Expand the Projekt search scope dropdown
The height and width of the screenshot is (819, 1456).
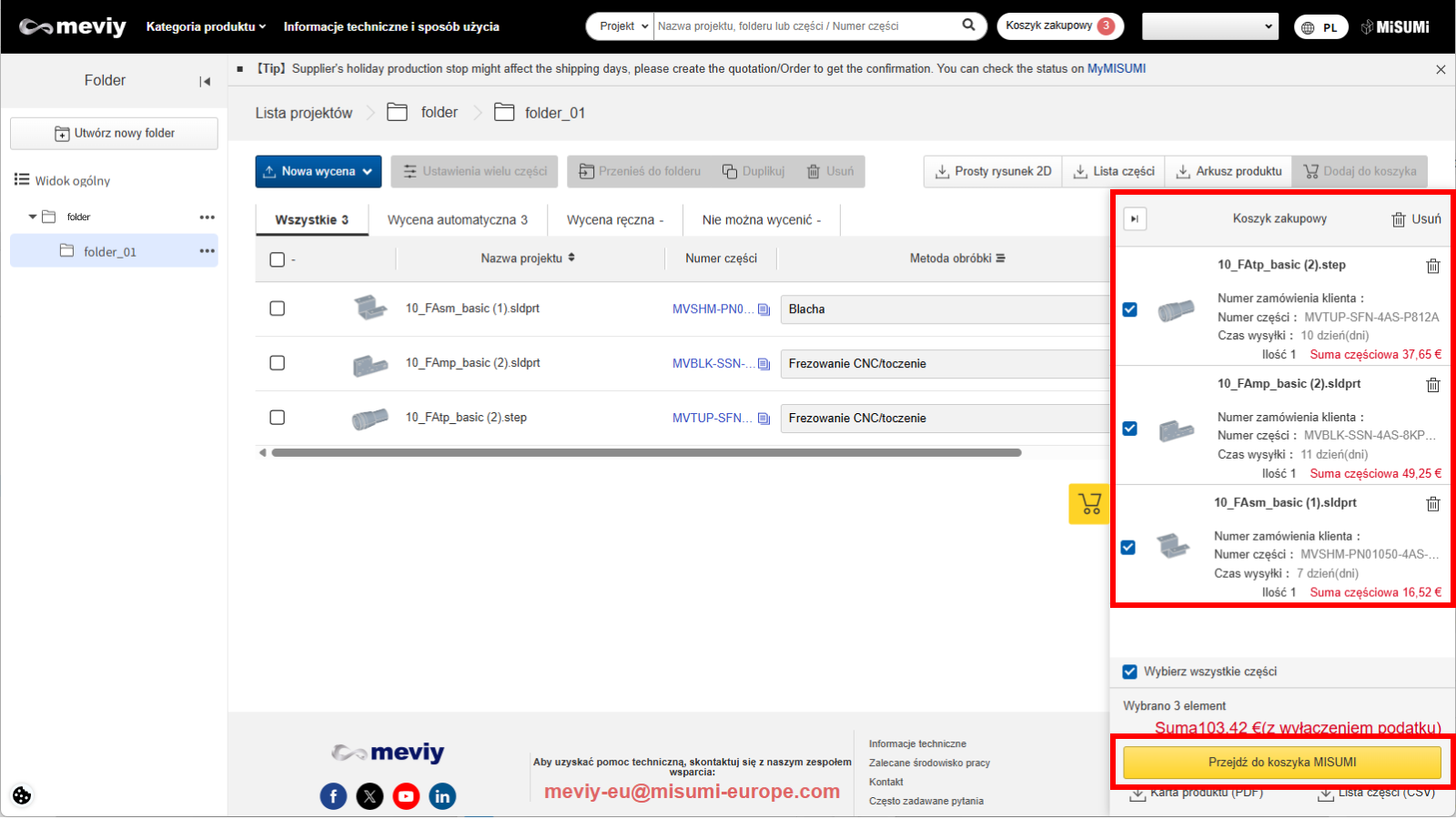tap(623, 26)
